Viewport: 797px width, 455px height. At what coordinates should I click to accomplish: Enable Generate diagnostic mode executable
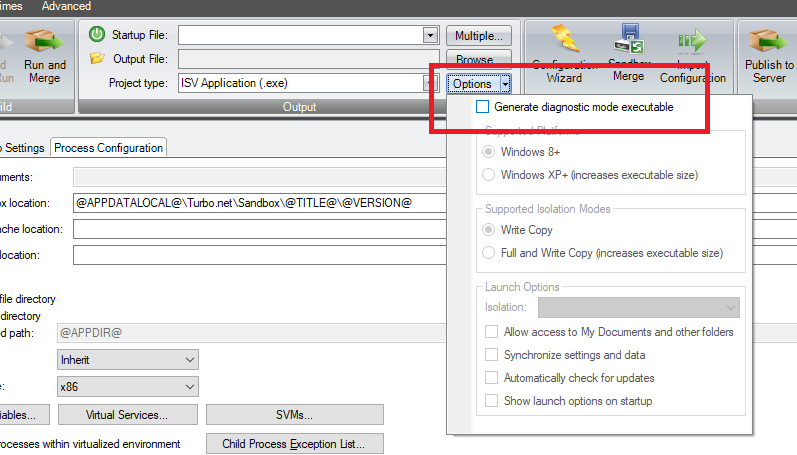pyautogui.click(x=482, y=107)
